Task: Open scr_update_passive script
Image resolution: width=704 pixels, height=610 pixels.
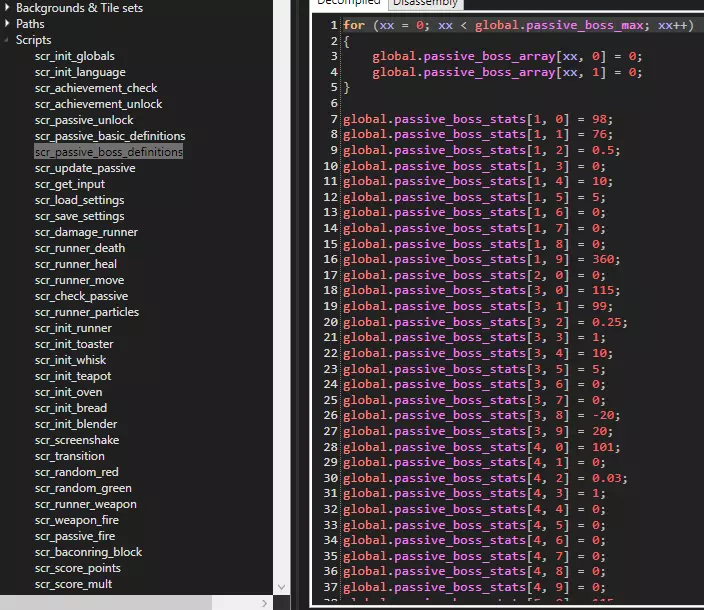Action: pos(85,168)
